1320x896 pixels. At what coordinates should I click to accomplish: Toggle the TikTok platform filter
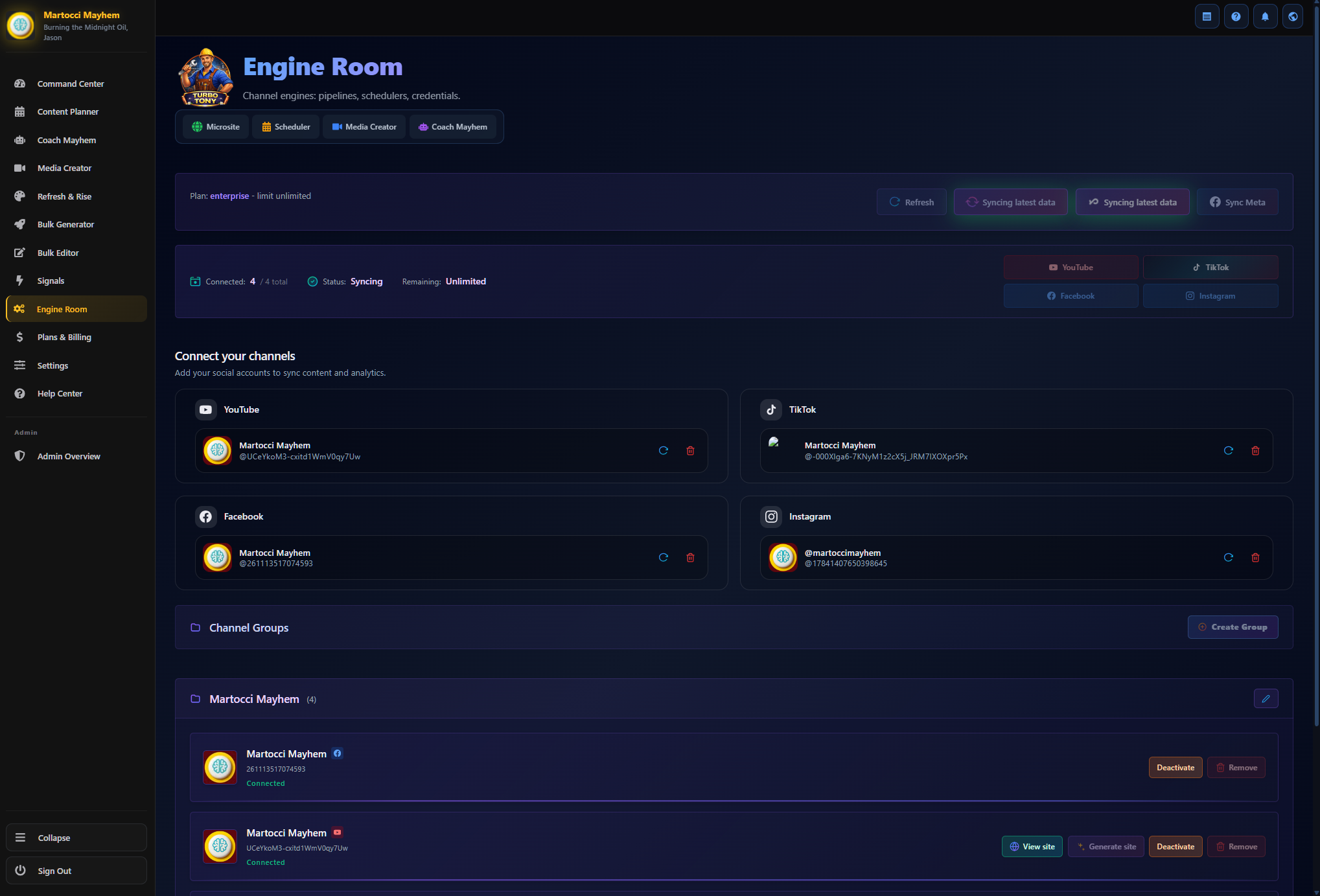(x=1210, y=268)
